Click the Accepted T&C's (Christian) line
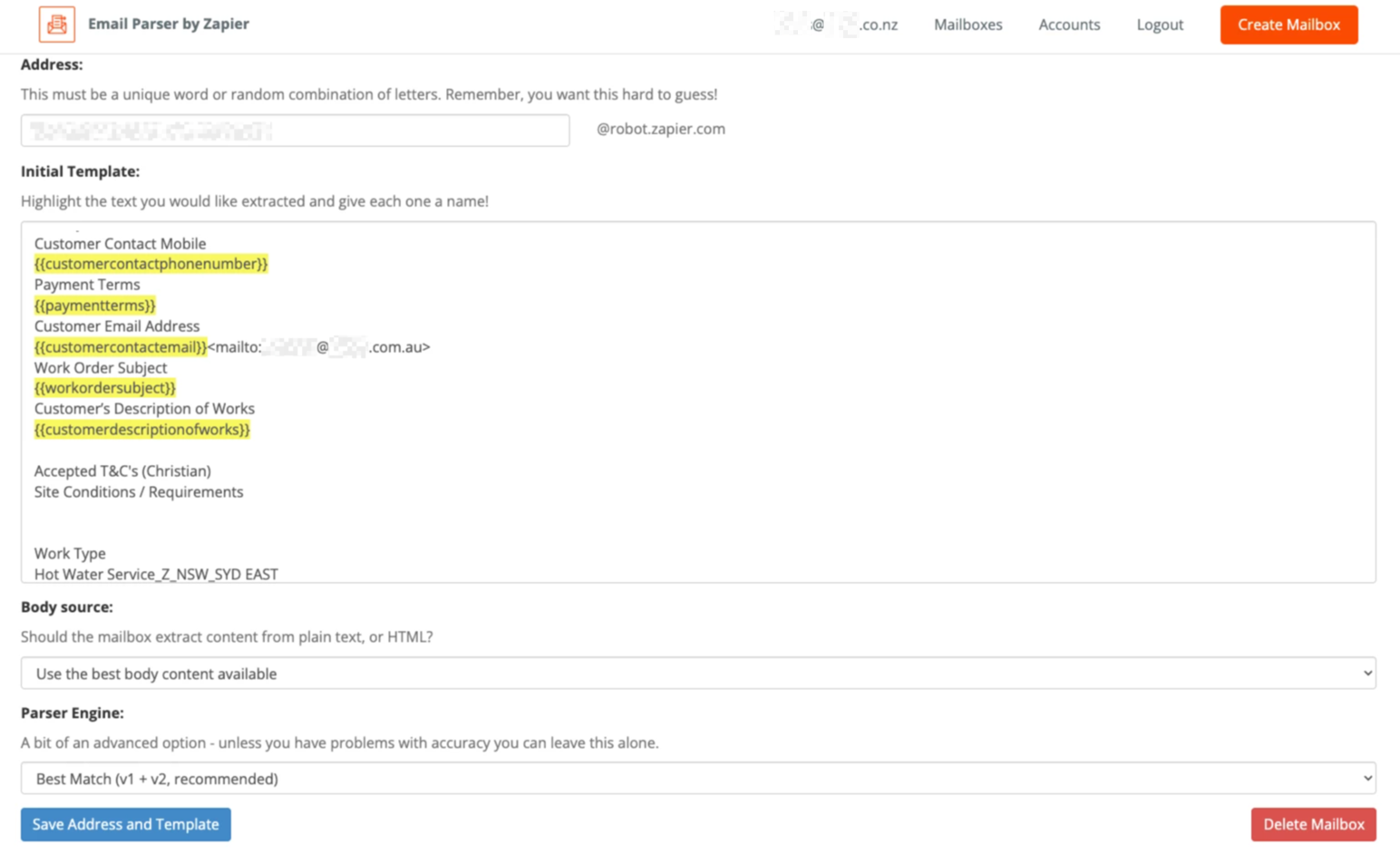The height and width of the screenshot is (864, 1400). click(122, 471)
